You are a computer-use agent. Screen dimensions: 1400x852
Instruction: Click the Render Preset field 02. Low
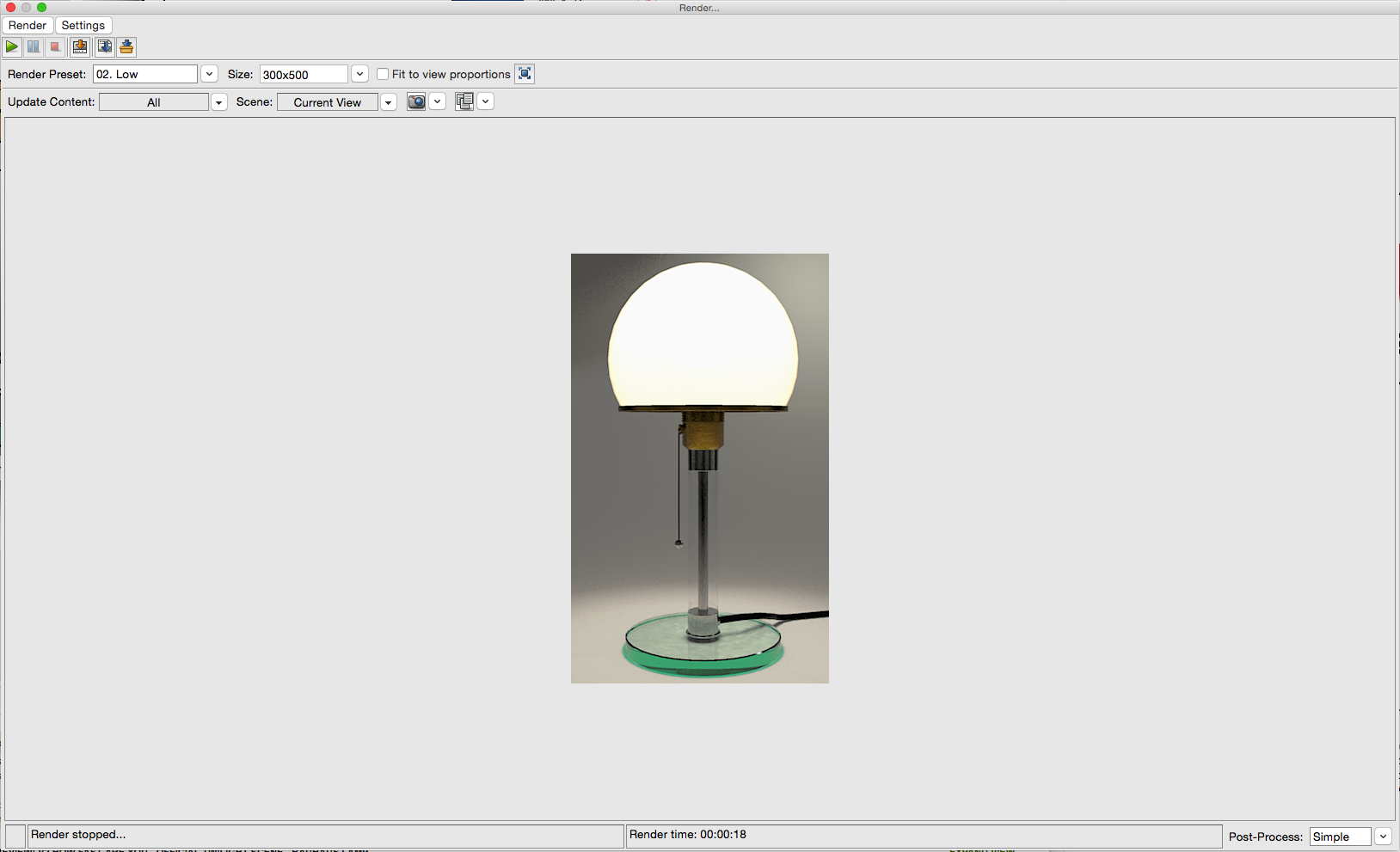[x=145, y=74]
